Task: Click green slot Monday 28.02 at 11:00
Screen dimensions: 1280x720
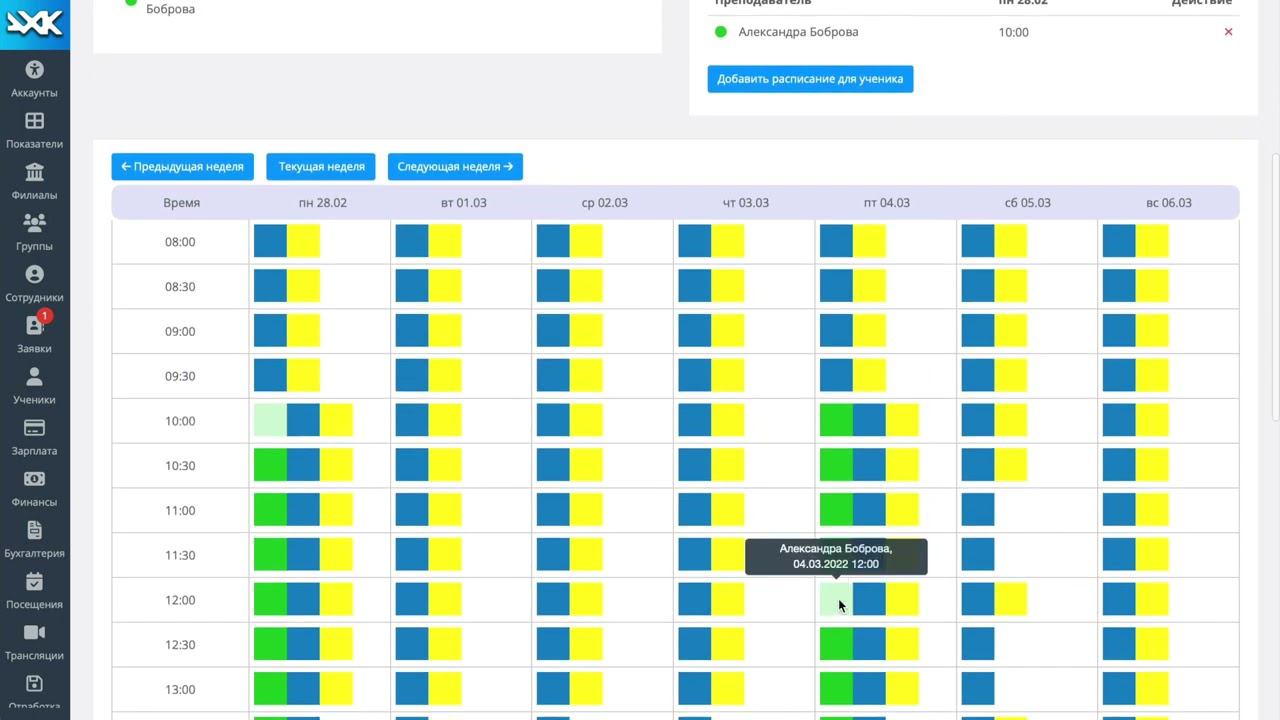Action: pos(270,510)
